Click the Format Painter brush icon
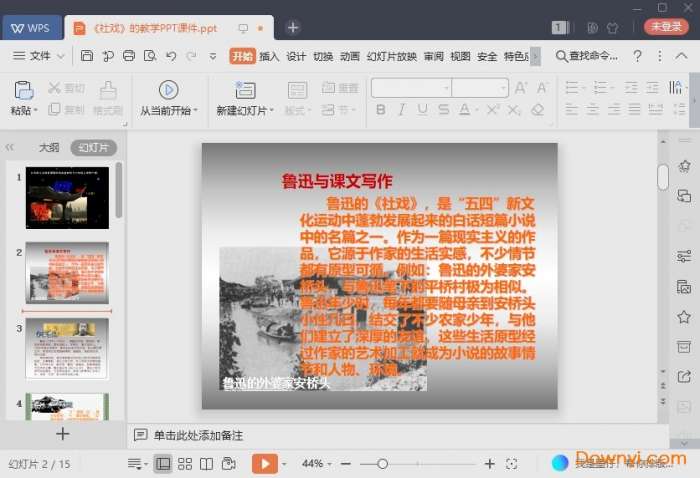 point(108,91)
